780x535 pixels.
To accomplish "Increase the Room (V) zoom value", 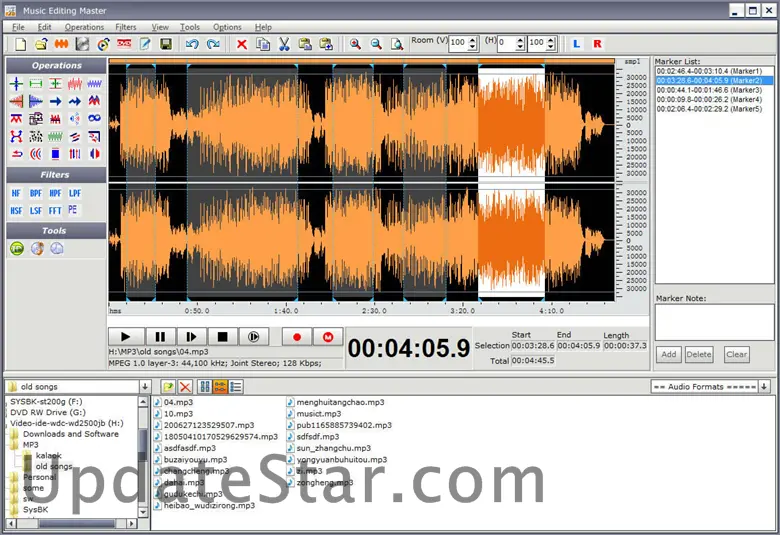I will 473,40.
